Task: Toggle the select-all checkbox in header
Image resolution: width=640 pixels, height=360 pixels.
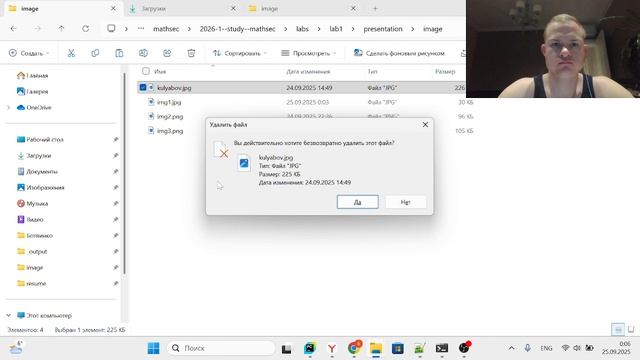Action: point(146,71)
